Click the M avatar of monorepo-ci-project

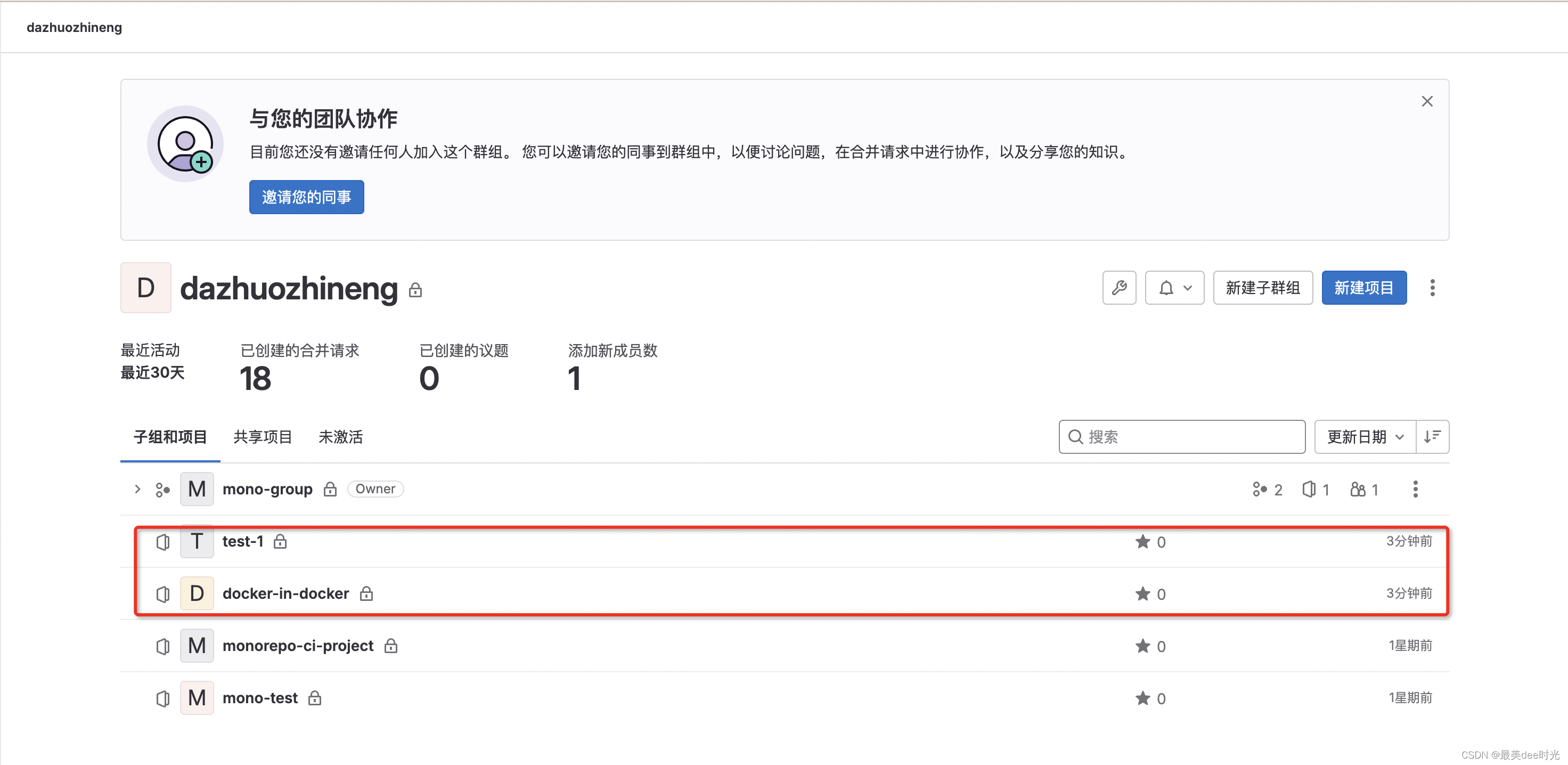click(x=197, y=646)
